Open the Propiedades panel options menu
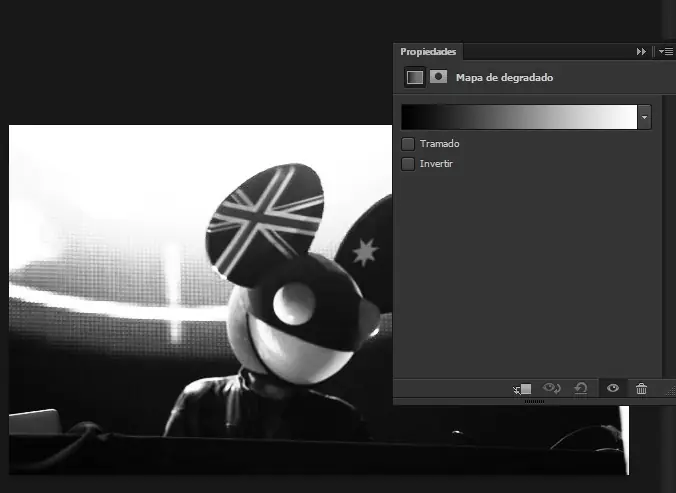The height and width of the screenshot is (493, 676). (x=666, y=52)
